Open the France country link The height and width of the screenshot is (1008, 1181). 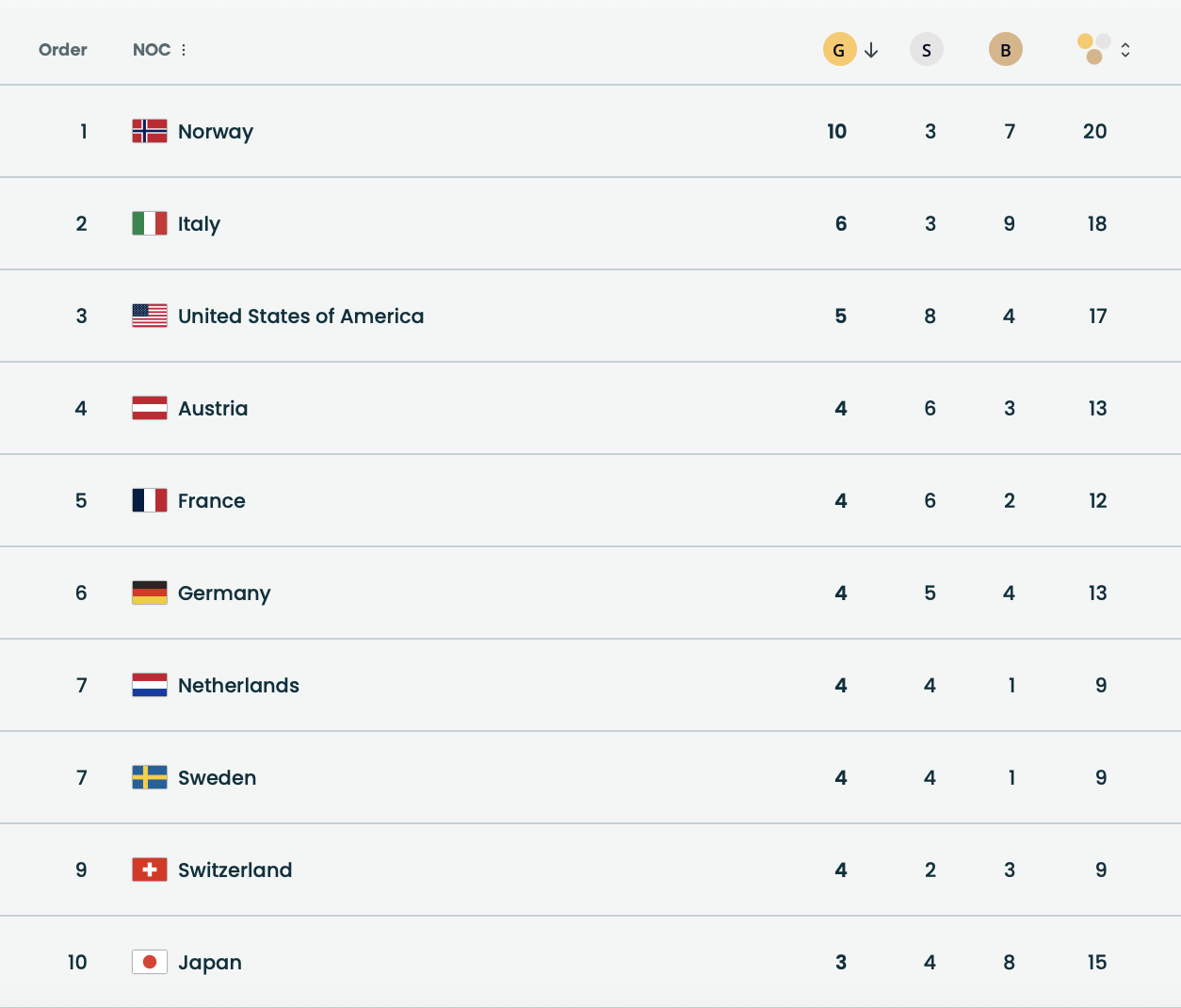point(211,500)
